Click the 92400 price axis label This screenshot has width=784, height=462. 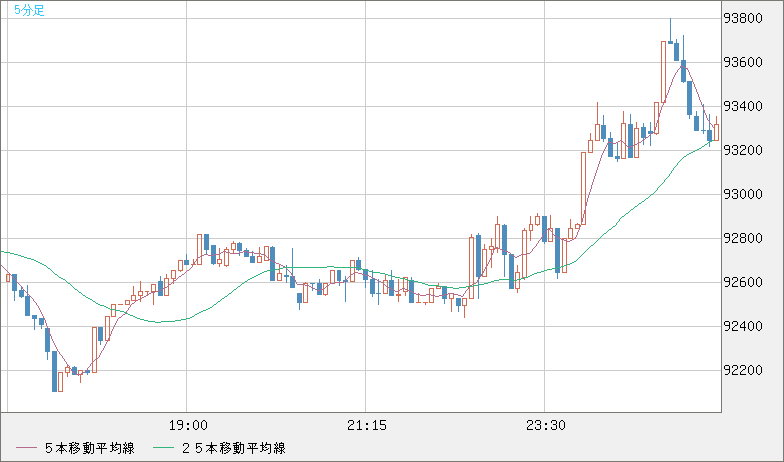743,326
